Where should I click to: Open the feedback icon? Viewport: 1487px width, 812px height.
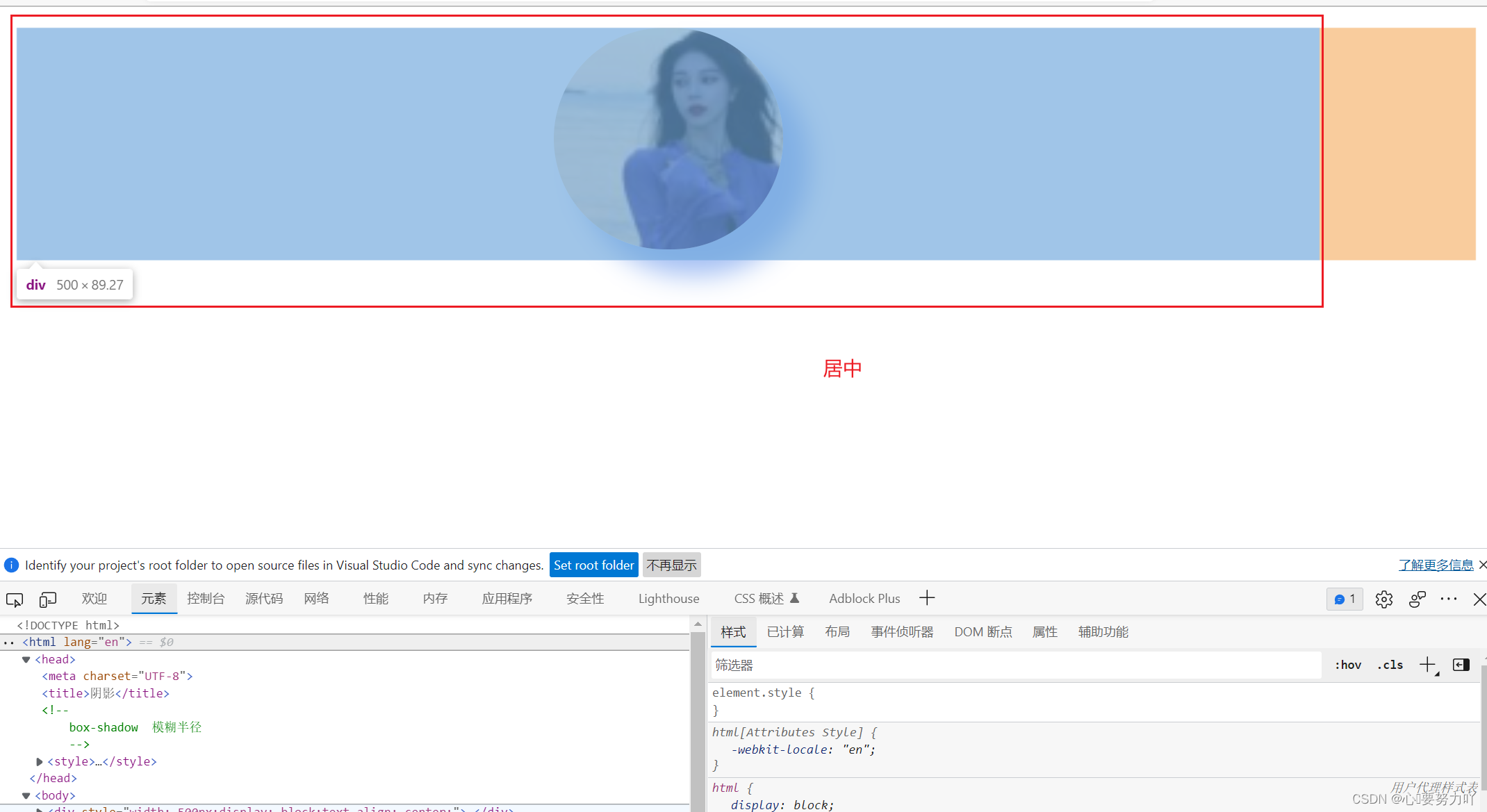click(1418, 599)
